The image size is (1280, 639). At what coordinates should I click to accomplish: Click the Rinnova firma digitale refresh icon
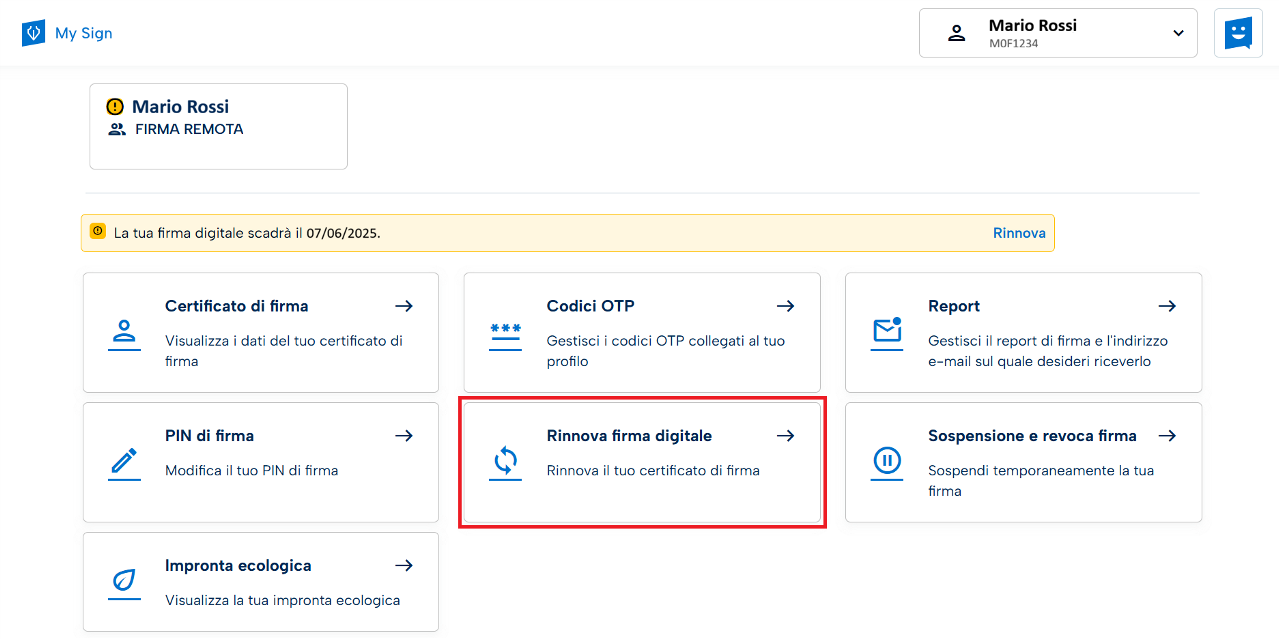tap(505, 462)
